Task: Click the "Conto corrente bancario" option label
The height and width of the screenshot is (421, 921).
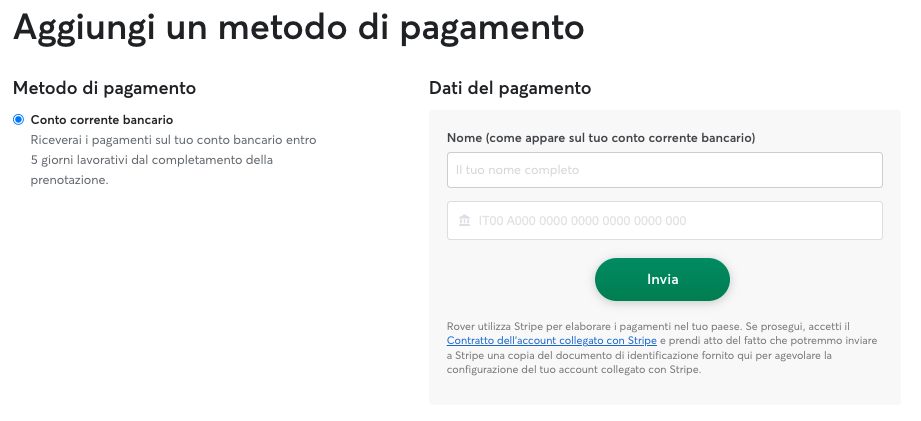Action: click(102, 120)
